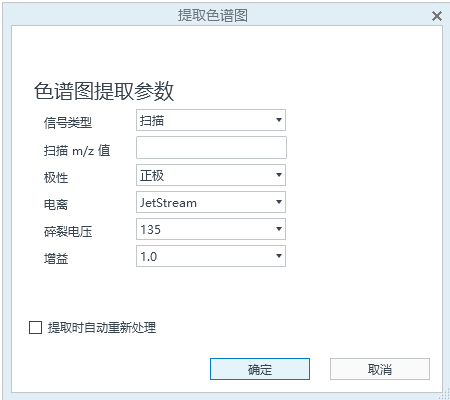Click the 1.0 value in 增益 field
Image resolution: width=450 pixels, height=400 pixels.
point(148,256)
